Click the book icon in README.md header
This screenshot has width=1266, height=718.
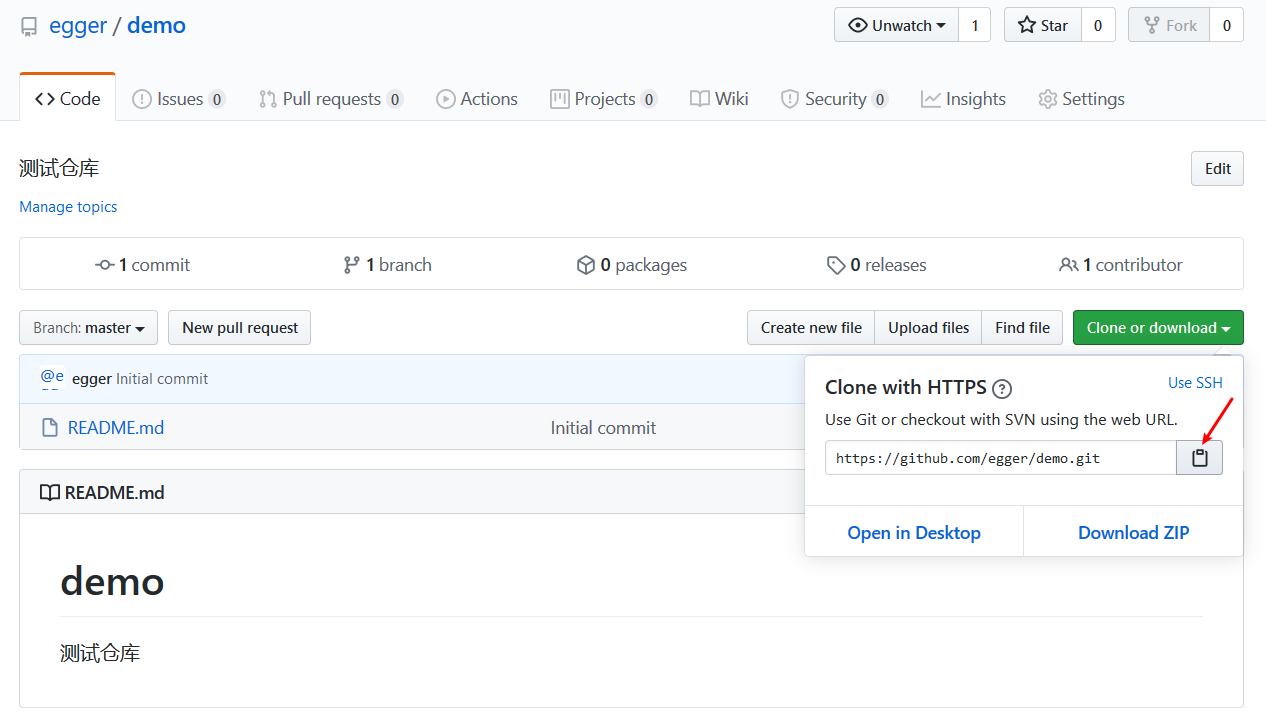(x=49, y=493)
